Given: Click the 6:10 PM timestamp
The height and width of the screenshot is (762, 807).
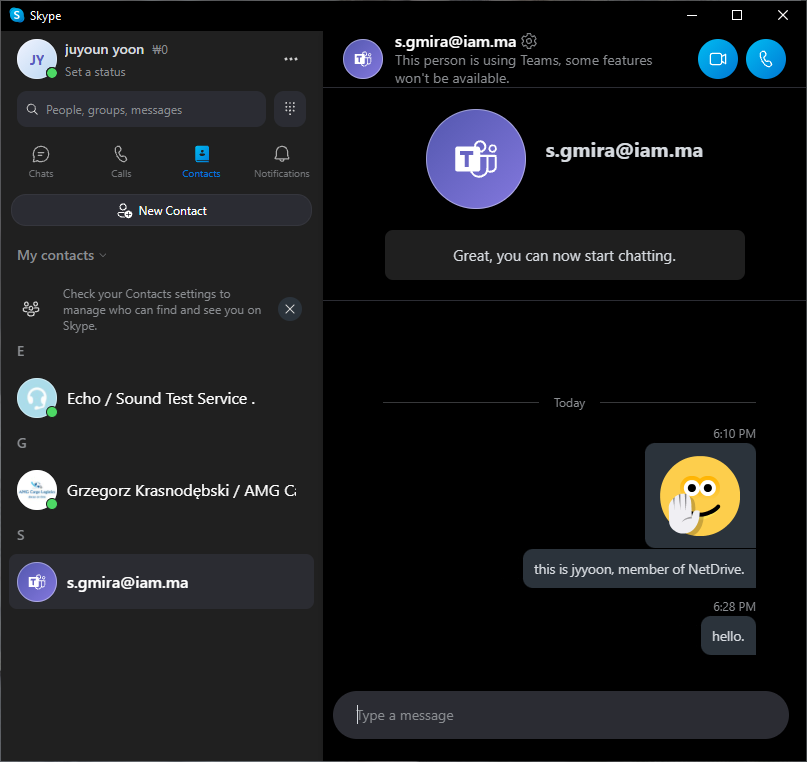Looking at the screenshot, I should 734,434.
